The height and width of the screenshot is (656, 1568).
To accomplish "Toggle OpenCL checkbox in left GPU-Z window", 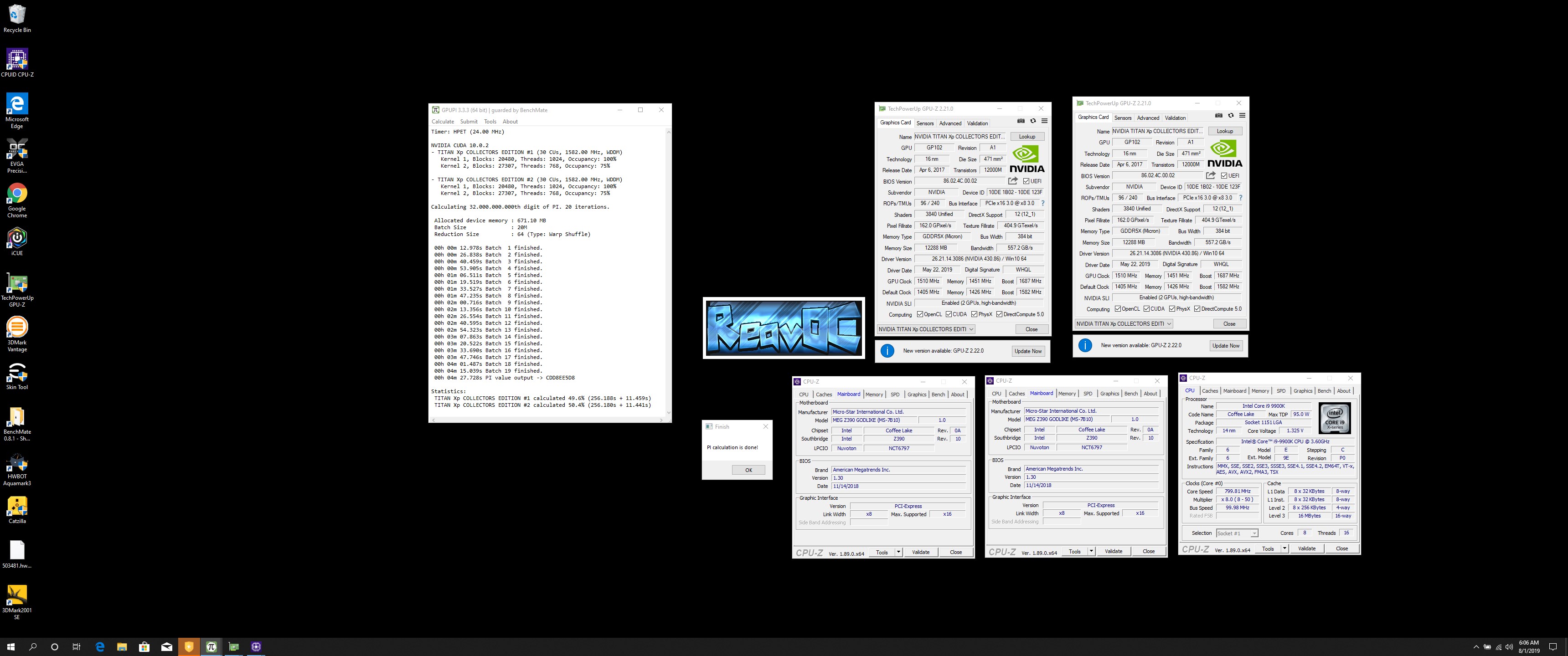I will point(920,315).
